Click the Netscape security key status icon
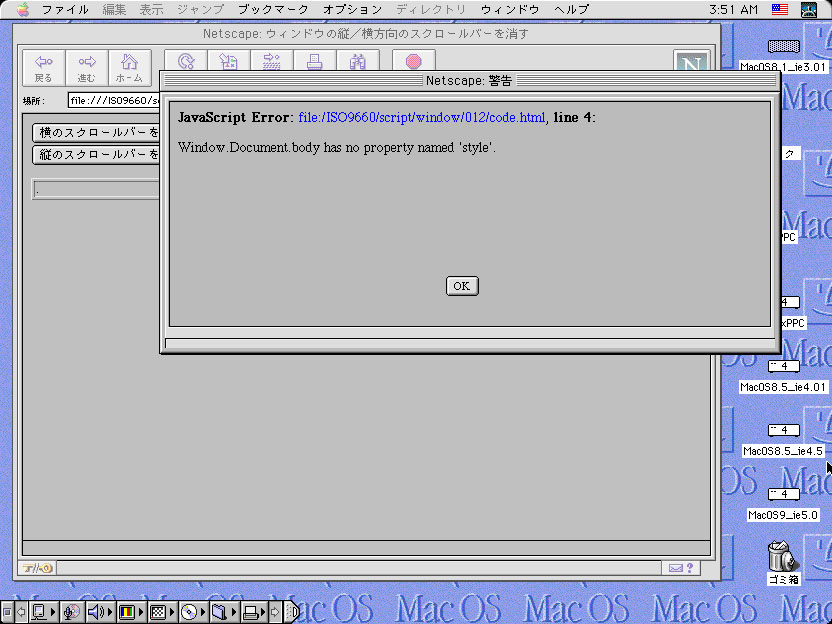832x624 pixels. (x=37, y=568)
